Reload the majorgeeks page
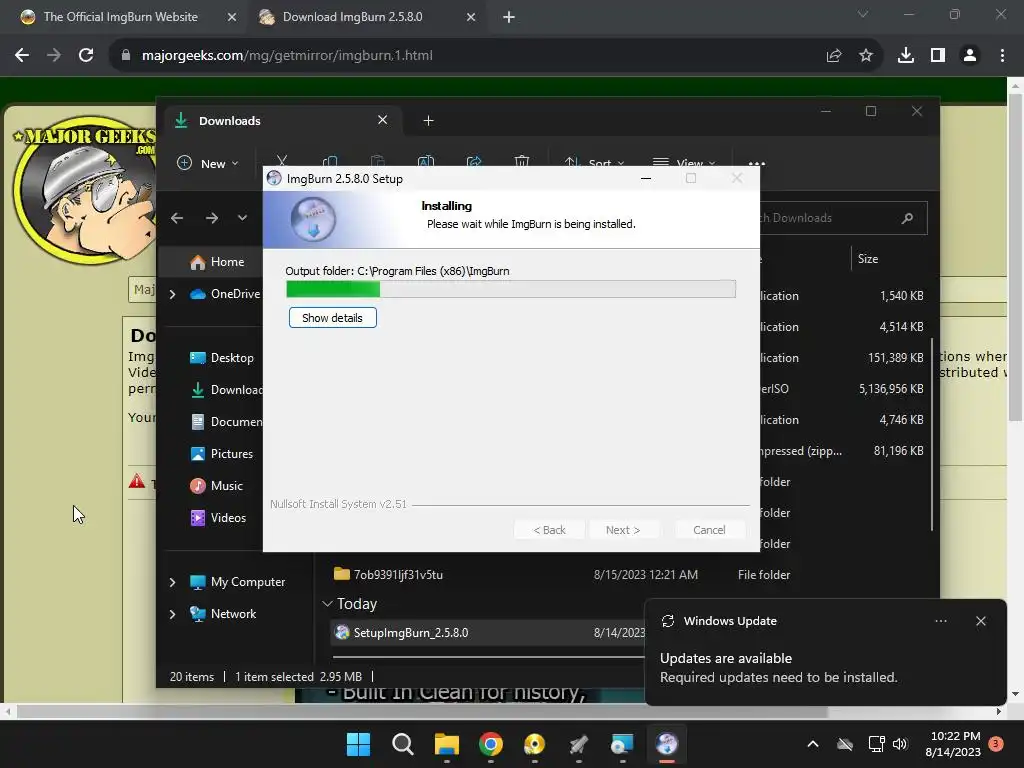 86,56
